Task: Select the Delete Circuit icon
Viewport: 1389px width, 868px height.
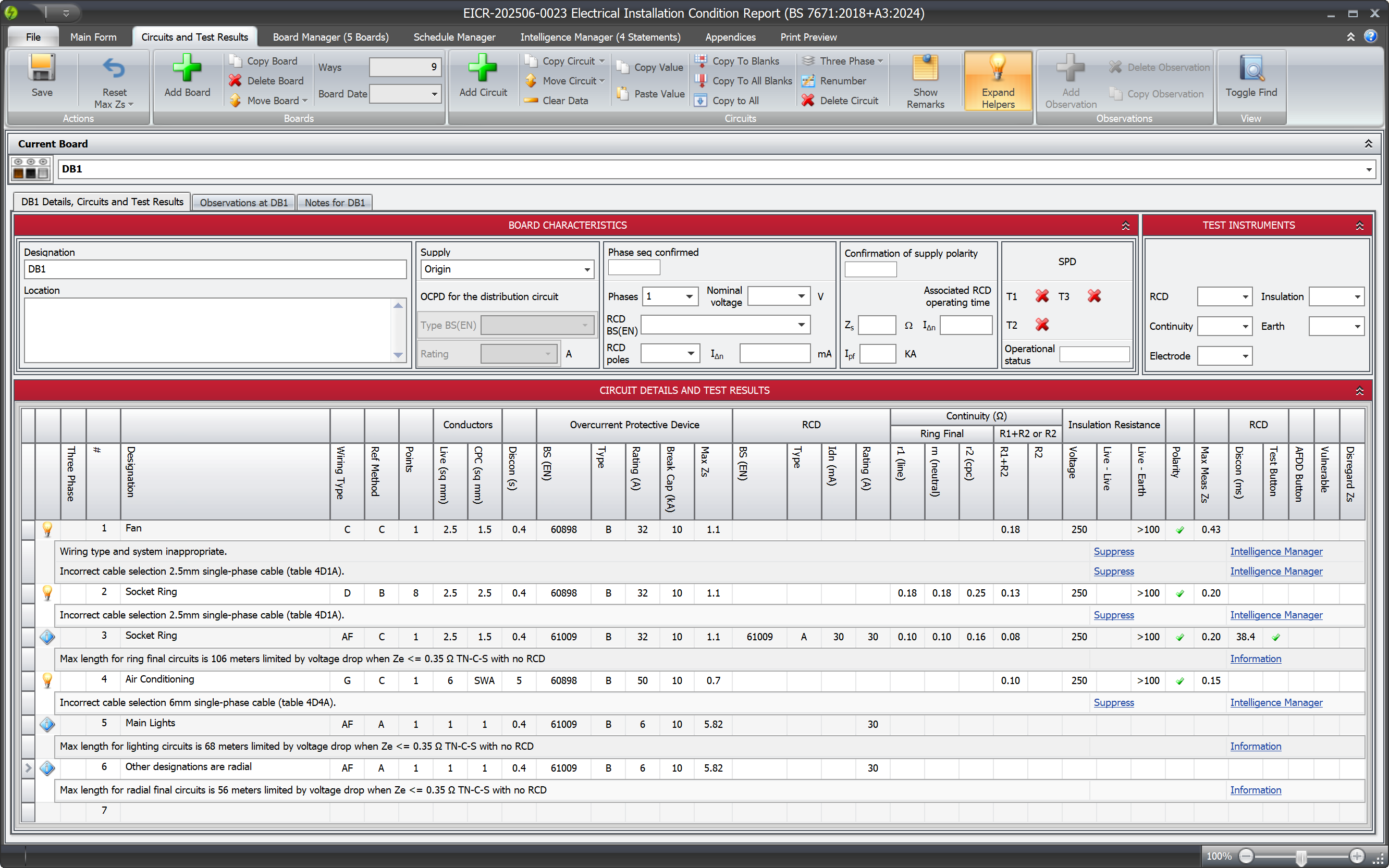Action: coord(809,101)
